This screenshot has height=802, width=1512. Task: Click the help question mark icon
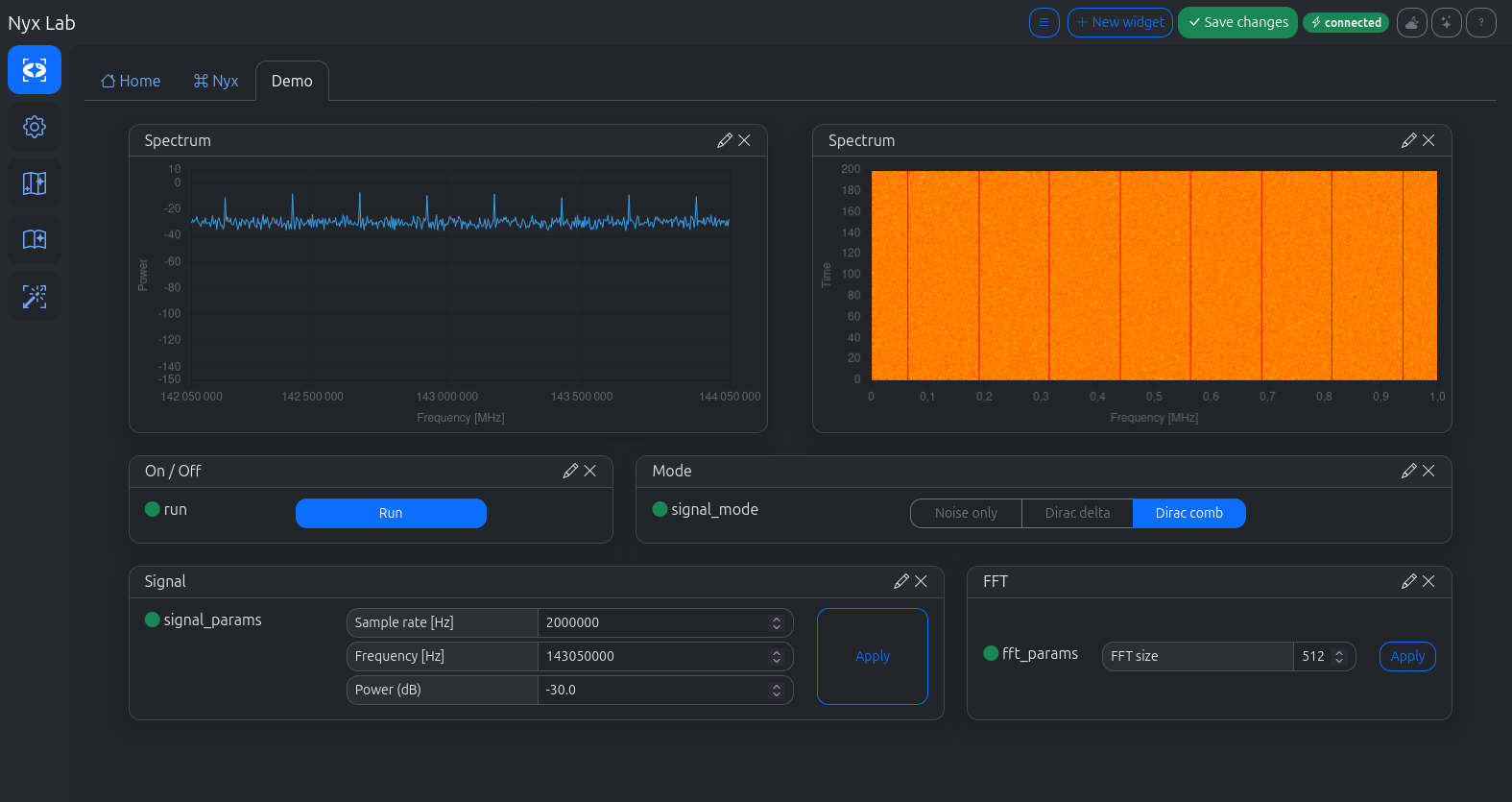point(1480,22)
